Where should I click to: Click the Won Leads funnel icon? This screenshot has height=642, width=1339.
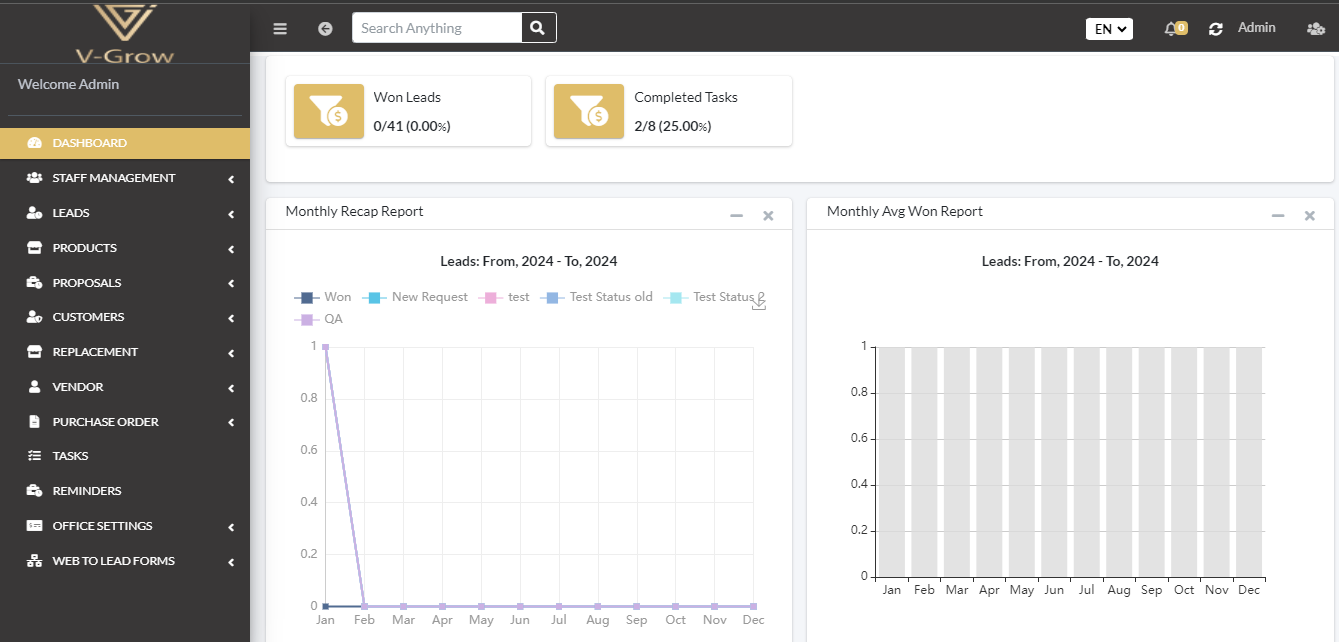[329, 112]
